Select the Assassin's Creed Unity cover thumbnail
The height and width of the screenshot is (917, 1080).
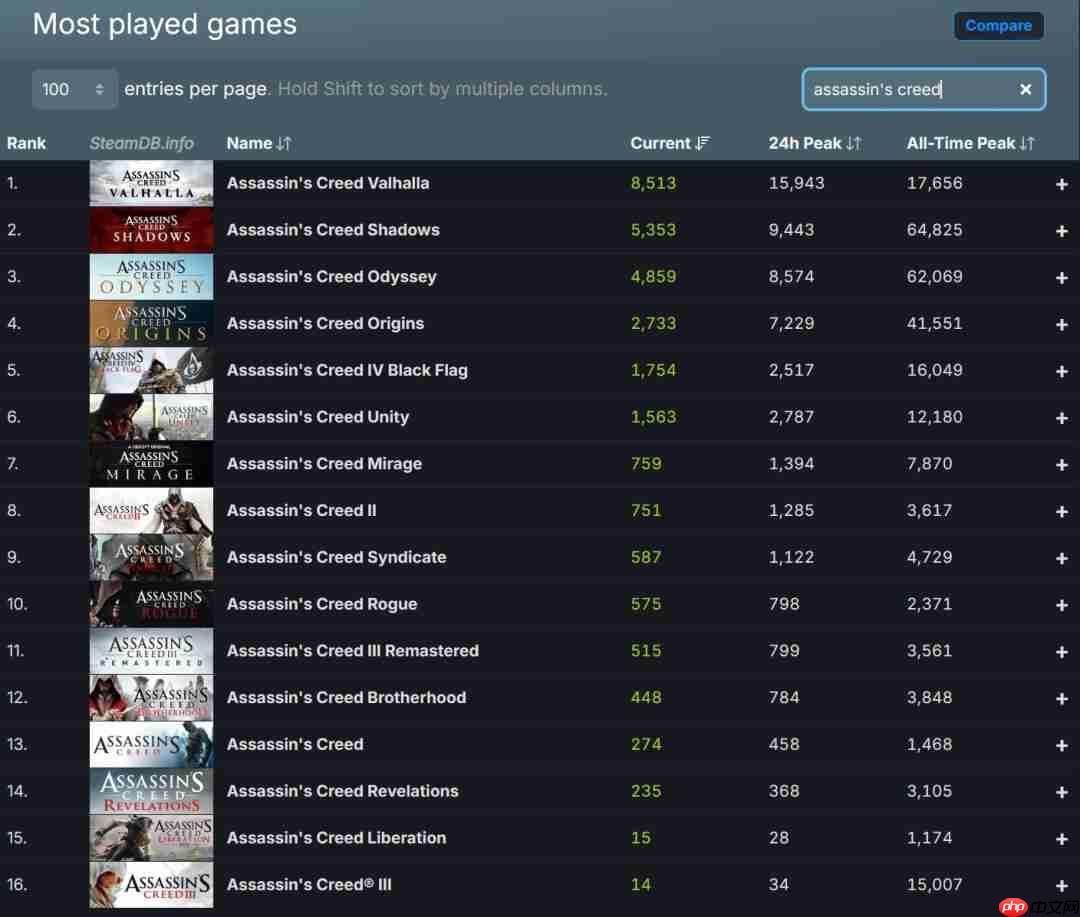(x=151, y=417)
